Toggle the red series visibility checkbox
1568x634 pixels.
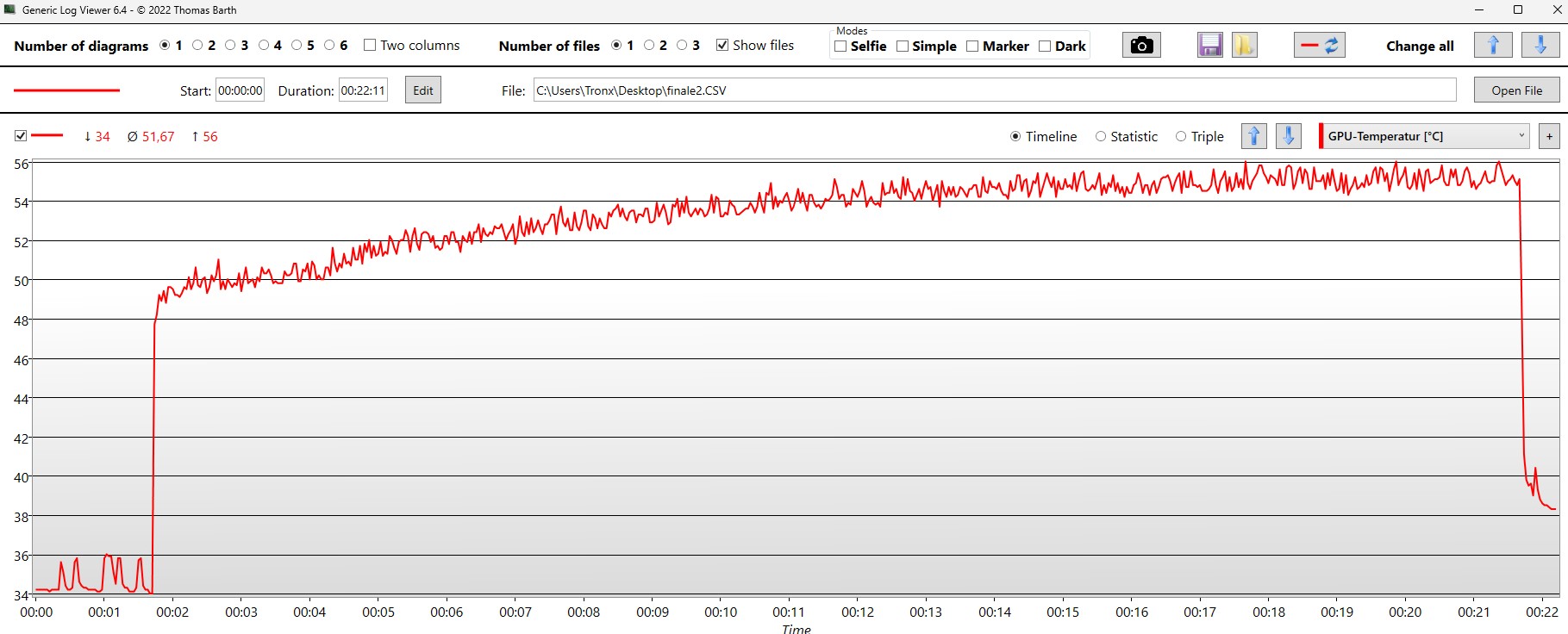(21, 136)
